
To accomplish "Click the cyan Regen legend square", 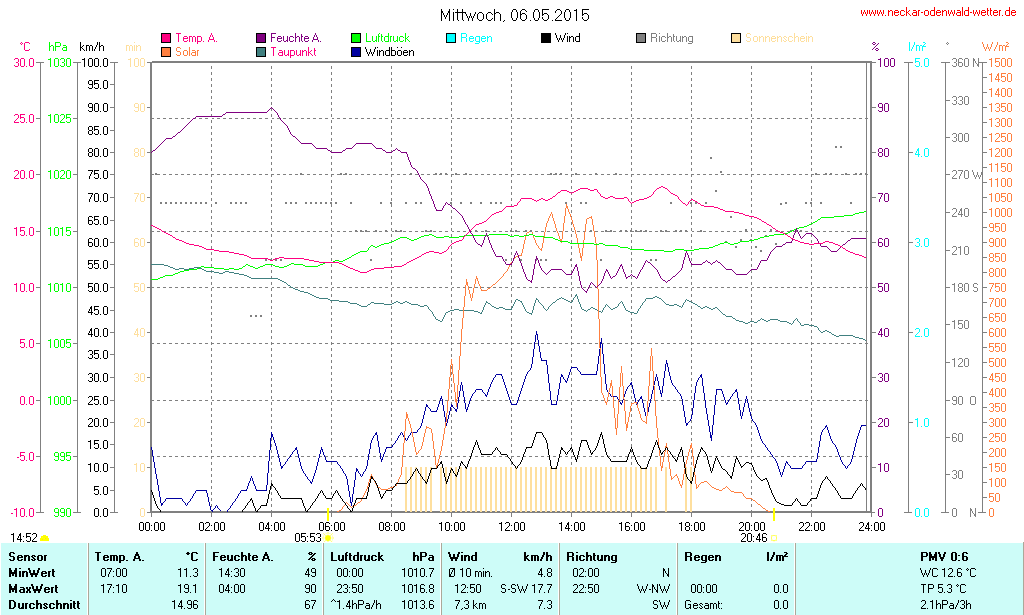I will click(x=452, y=39).
